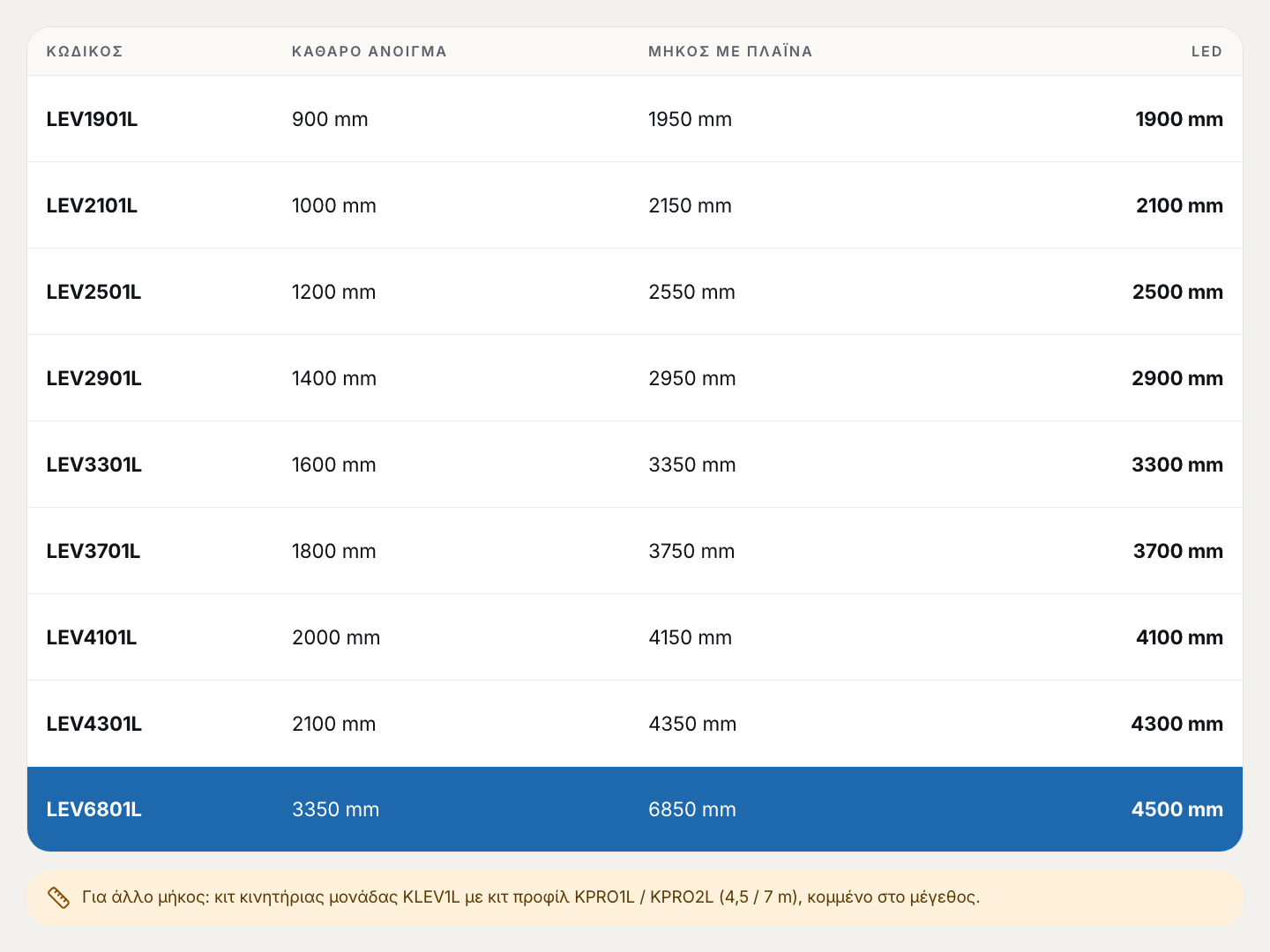
Task: Click the 1900 mm LED value
Action: click(1179, 119)
